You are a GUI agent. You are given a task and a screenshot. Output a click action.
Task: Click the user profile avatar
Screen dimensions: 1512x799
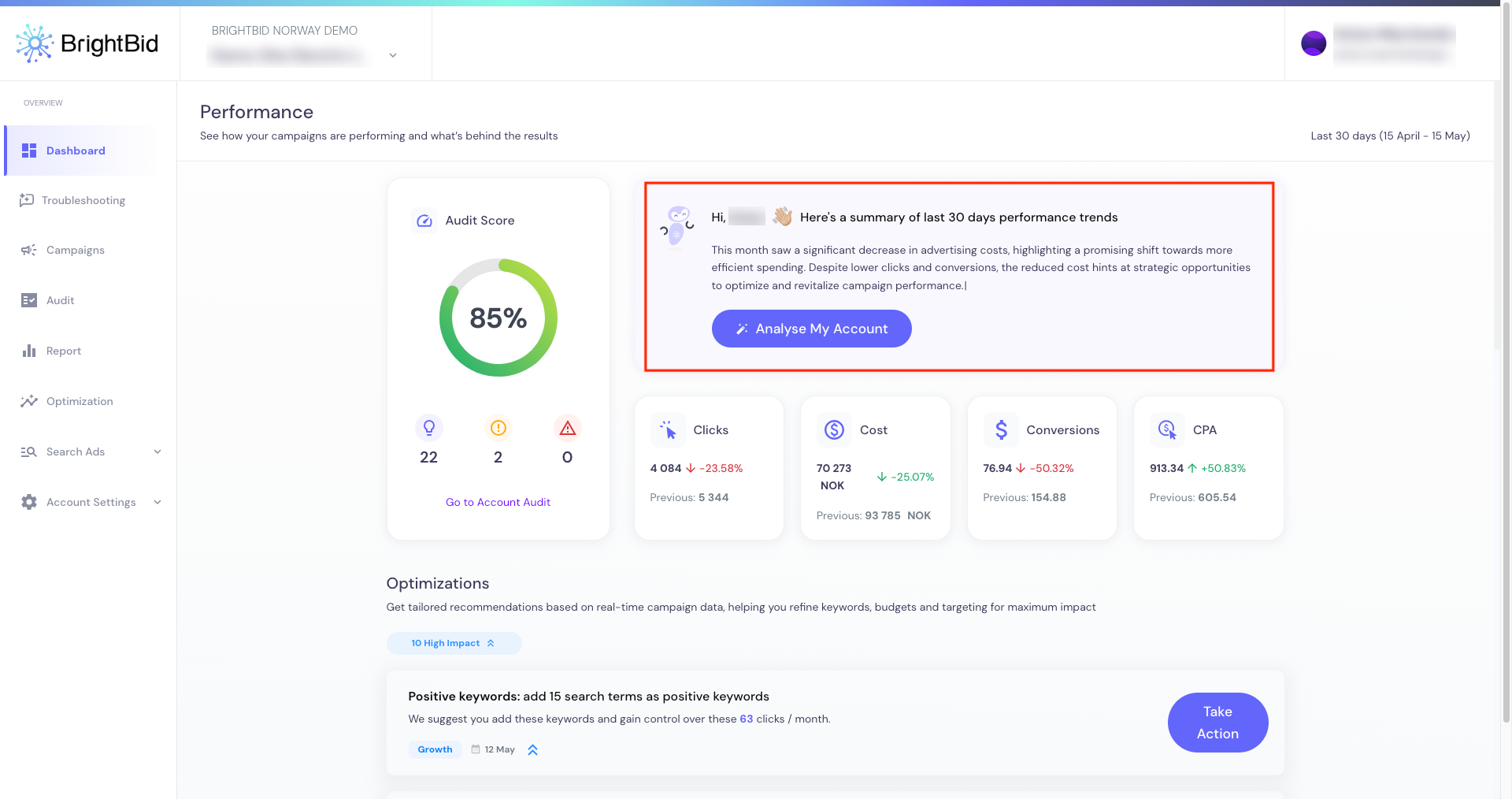point(1314,43)
